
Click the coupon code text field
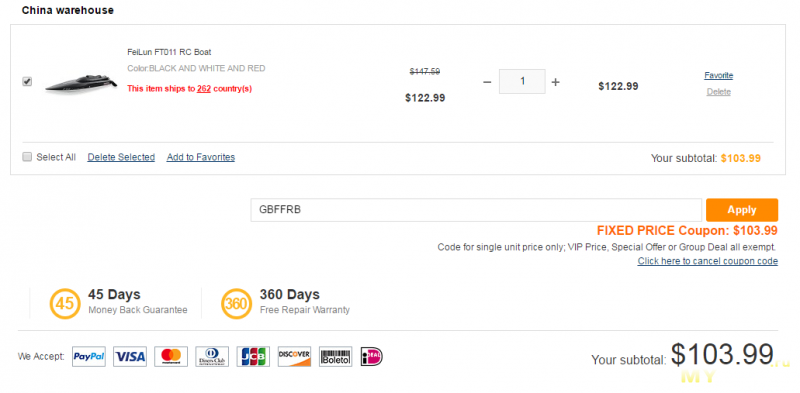point(476,210)
